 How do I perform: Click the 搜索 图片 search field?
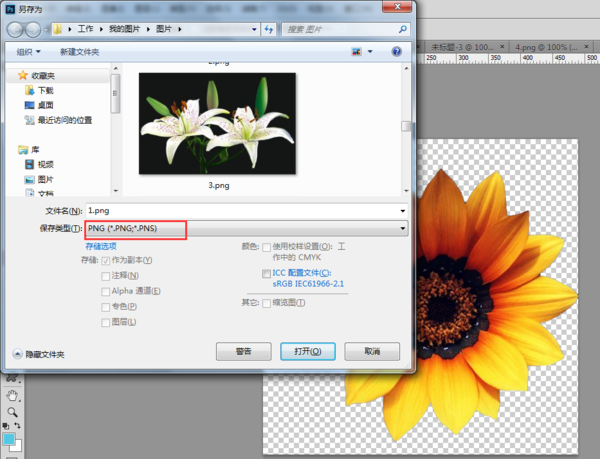click(x=339, y=29)
